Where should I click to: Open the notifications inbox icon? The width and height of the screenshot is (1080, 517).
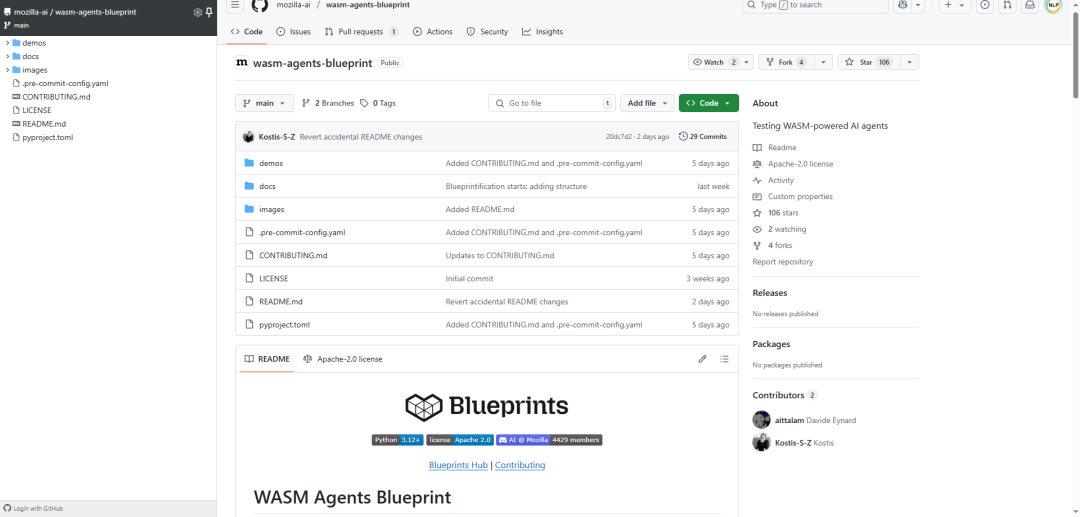point(1029,5)
